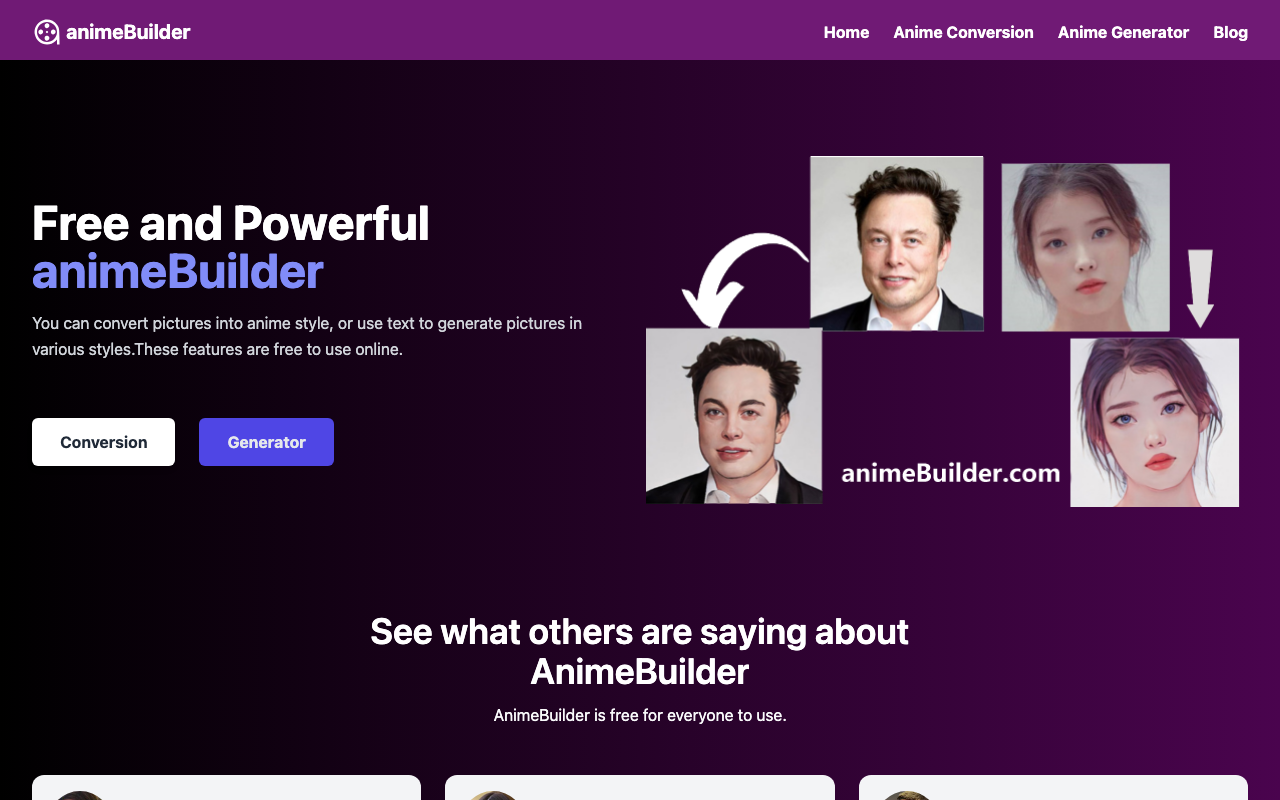
Task: Click the purple Generator button
Action: (266, 442)
